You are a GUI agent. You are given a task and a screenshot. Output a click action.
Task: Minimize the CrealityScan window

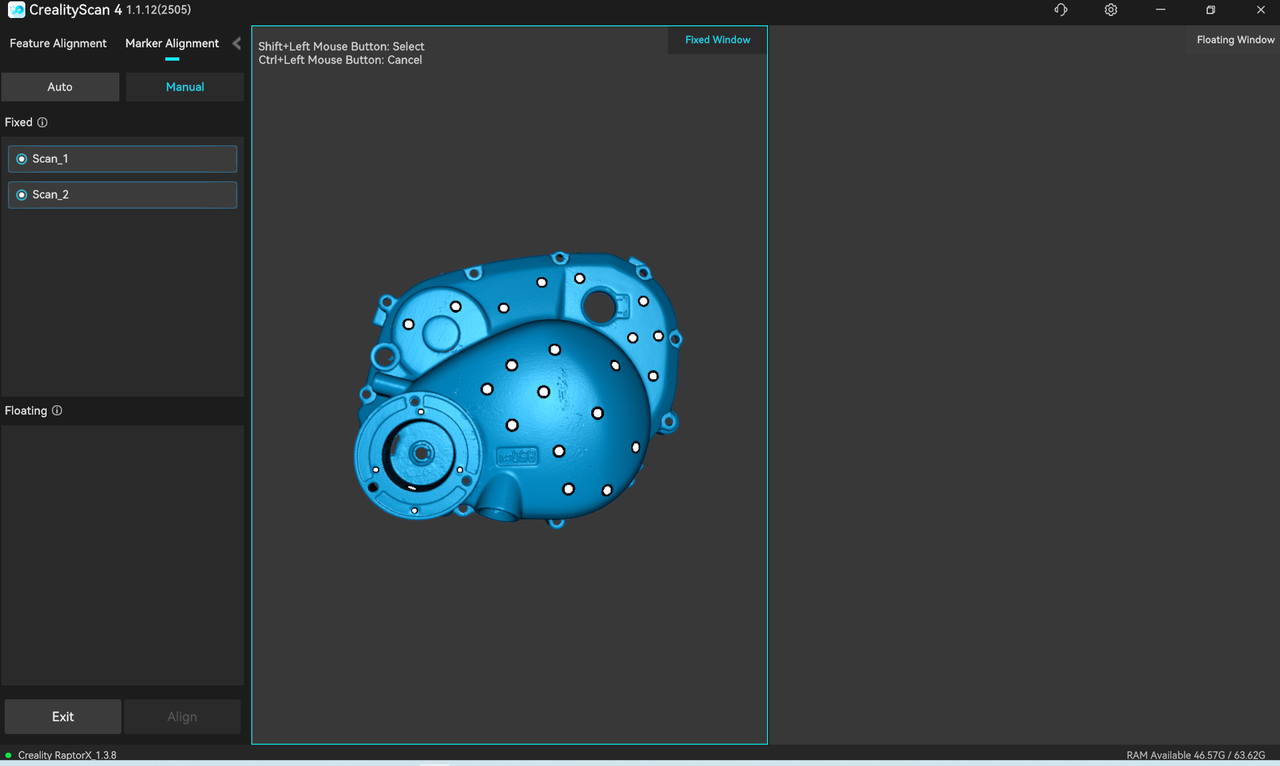point(1160,10)
